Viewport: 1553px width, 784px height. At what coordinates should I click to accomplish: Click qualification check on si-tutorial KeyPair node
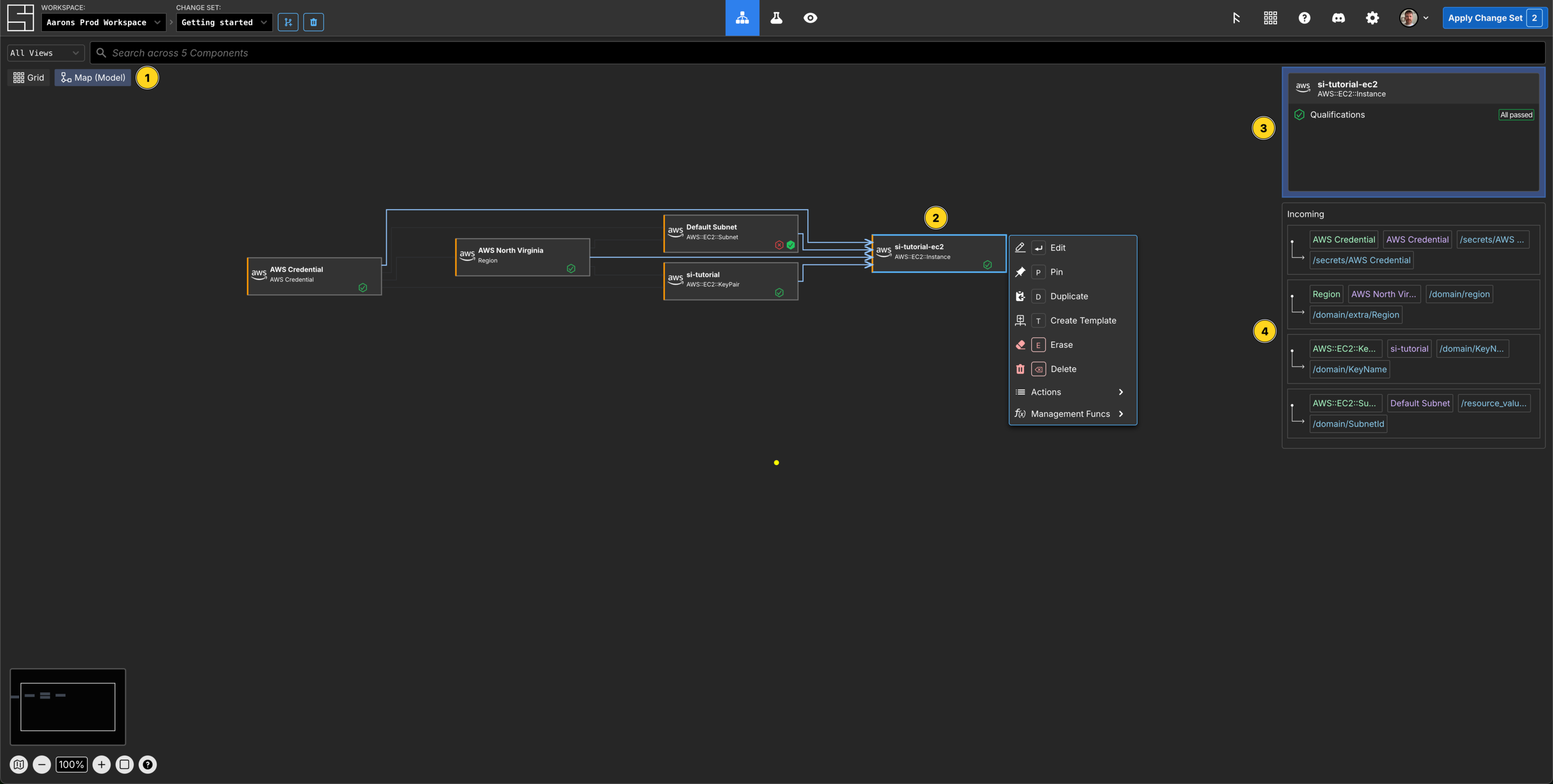click(779, 292)
